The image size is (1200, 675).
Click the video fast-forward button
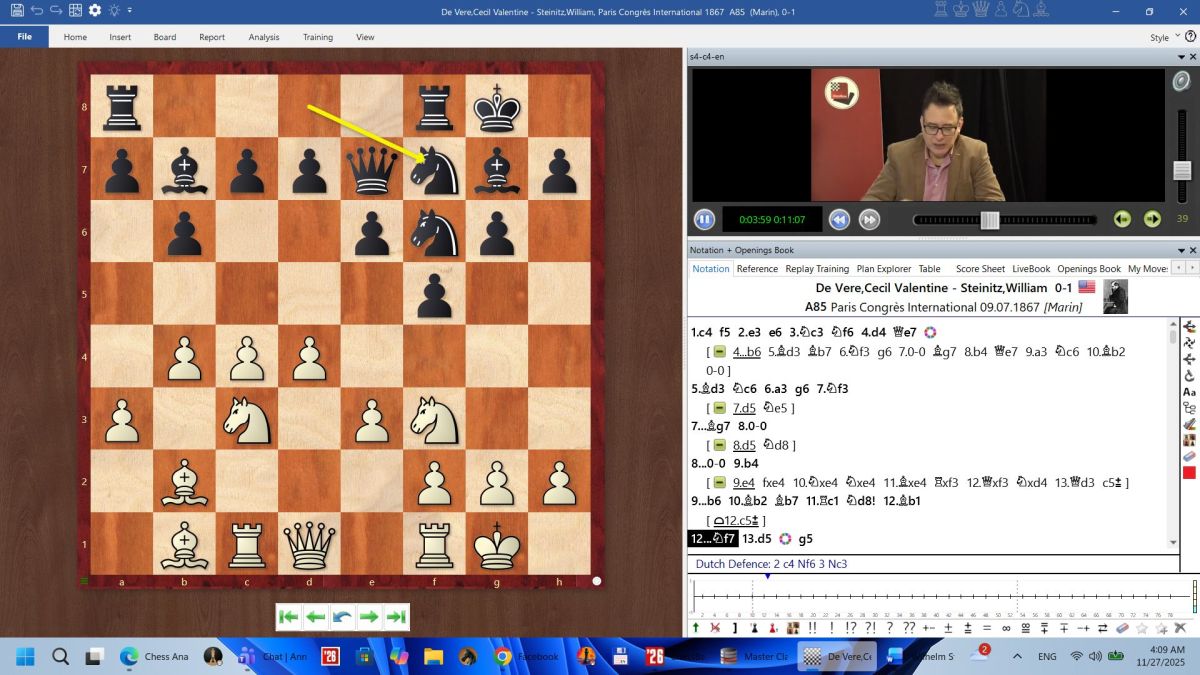[x=869, y=219]
